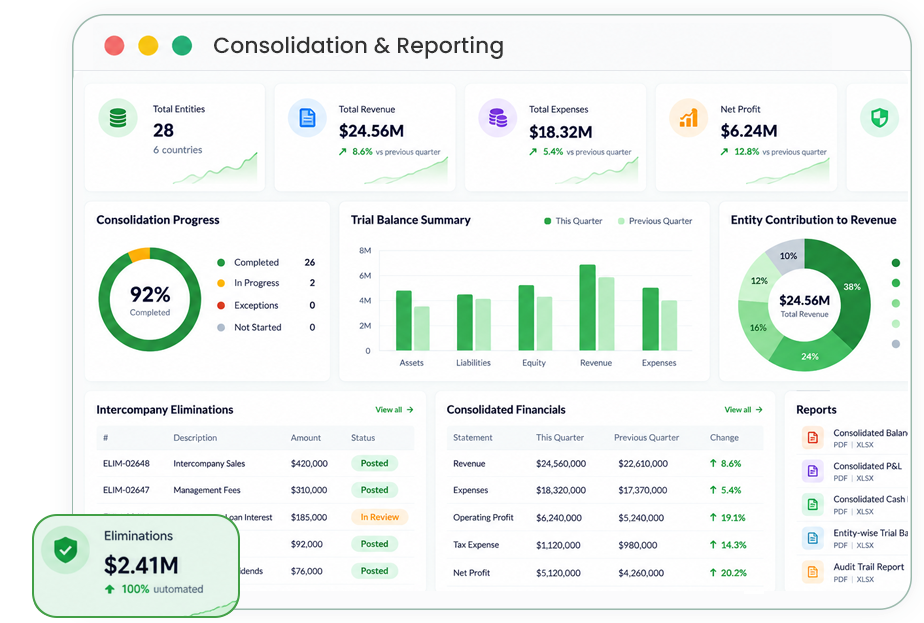Open the Audit Trail Report link

click(x=868, y=566)
